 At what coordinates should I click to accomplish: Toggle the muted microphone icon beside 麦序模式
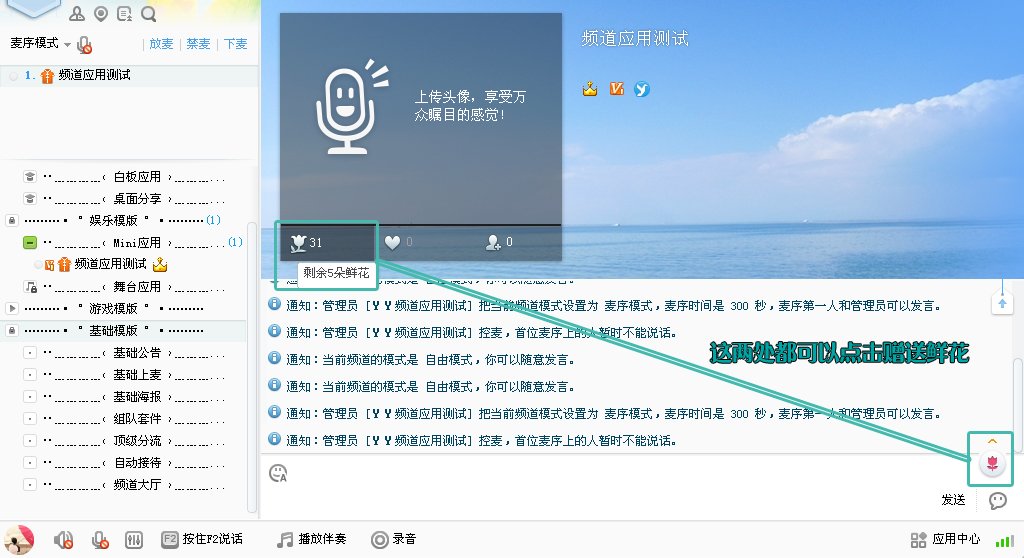[84, 44]
